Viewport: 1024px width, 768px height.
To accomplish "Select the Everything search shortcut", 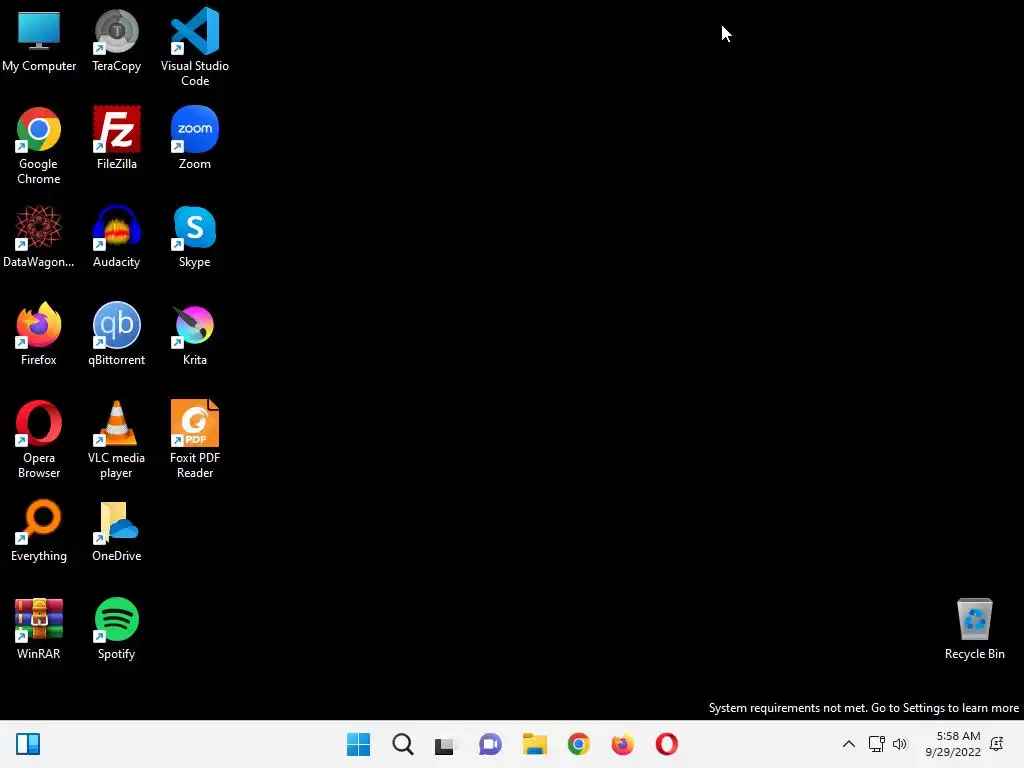I will (39, 531).
